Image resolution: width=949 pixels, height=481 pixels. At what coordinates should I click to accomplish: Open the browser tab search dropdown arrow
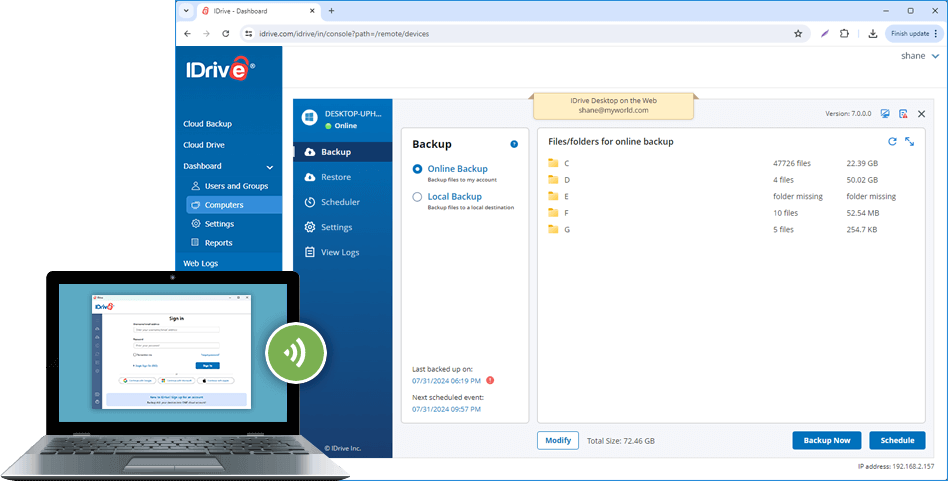coord(187,10)
